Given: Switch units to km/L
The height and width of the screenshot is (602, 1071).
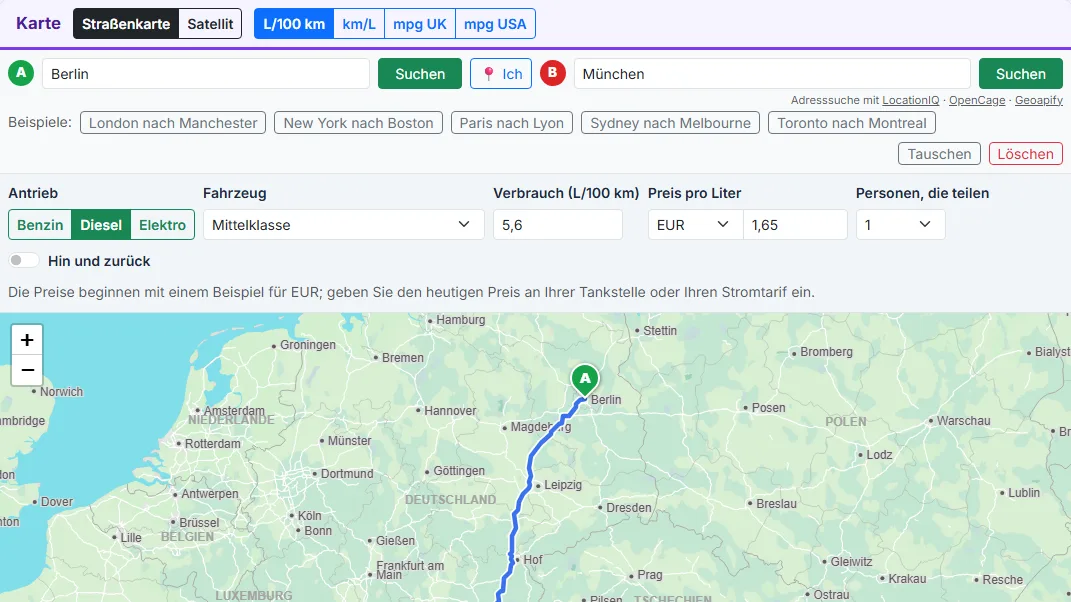Looking at the screenshot, I should point(359,24).
